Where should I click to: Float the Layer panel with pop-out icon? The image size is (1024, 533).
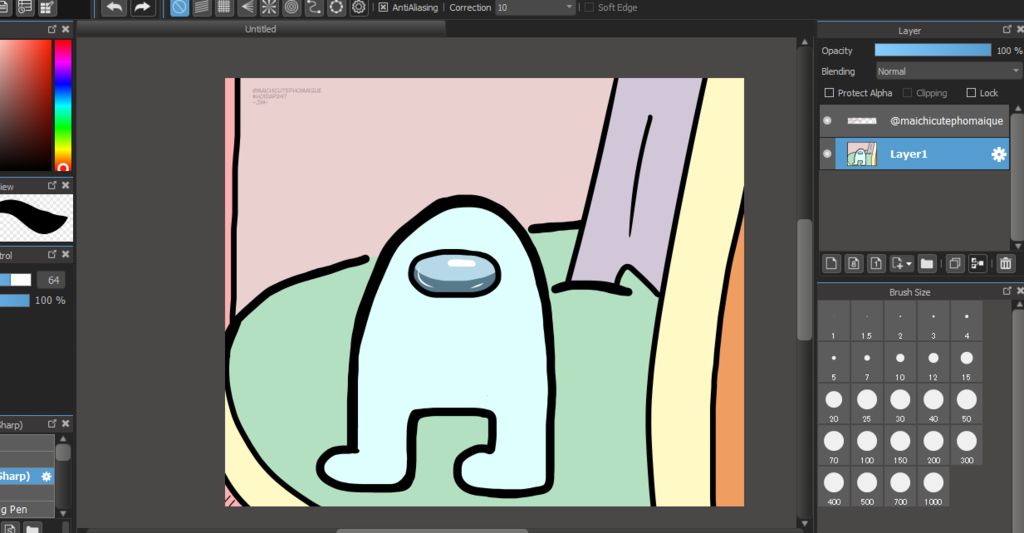pos(1007,29)
